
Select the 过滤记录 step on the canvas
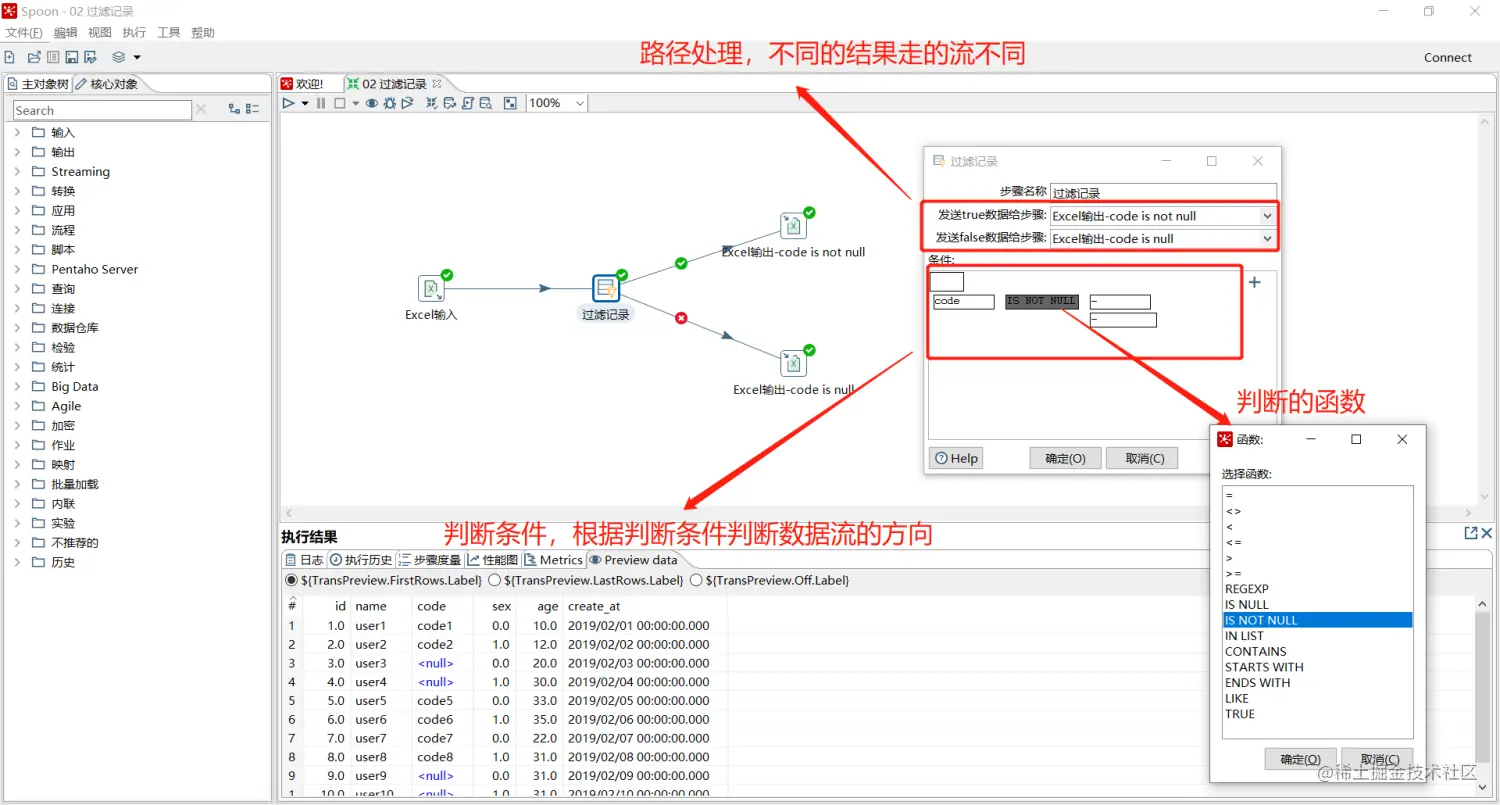(x=606, y=288)
